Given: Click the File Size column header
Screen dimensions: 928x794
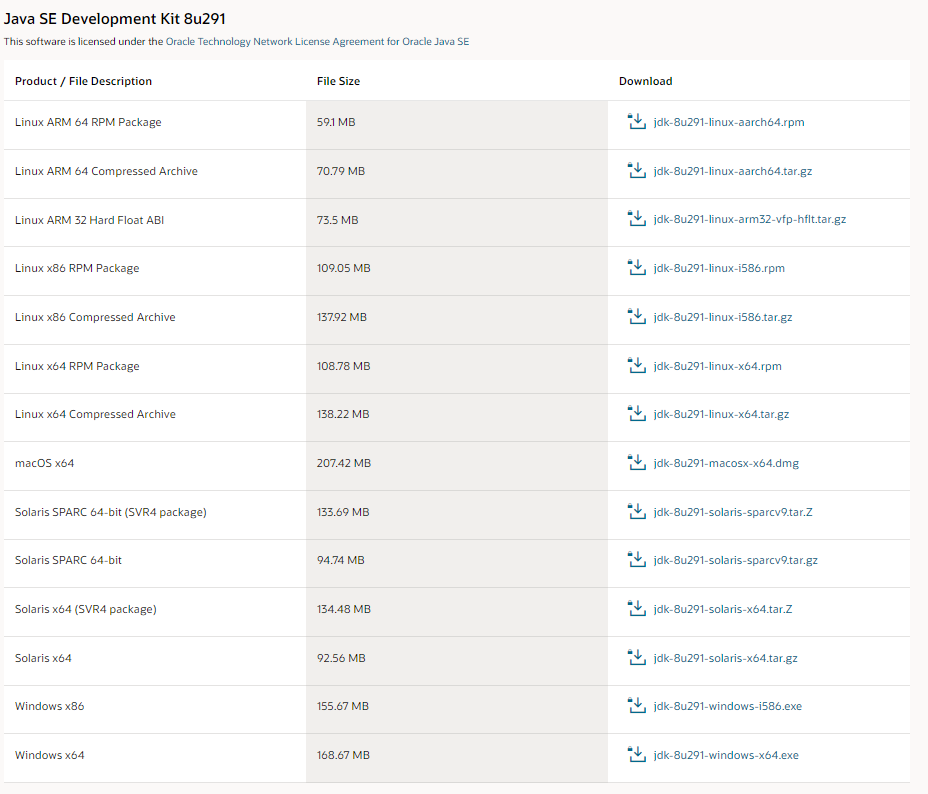Looking at the screenshot, I should tap(339, 81).
